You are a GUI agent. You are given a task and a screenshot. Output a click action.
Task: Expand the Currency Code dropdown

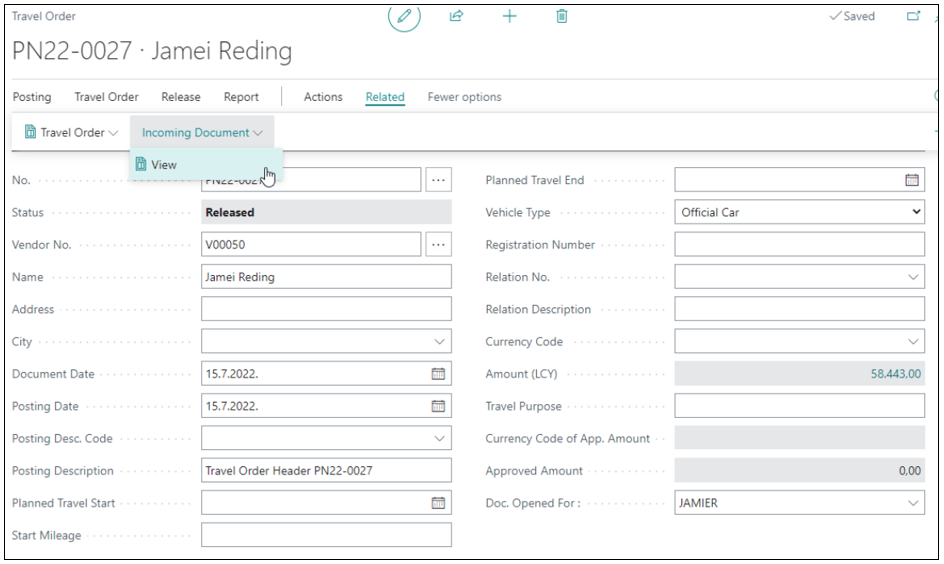point(913,341)
